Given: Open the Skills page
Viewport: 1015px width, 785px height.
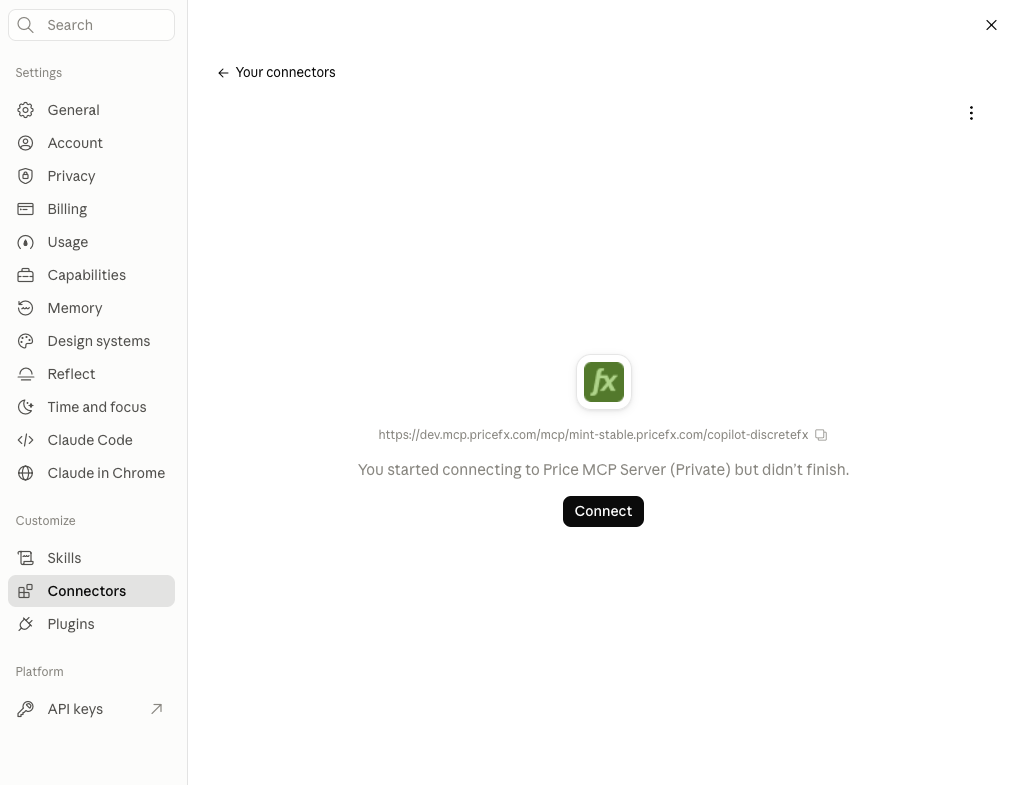Looking at the screenshot, I should coord(91,558).
